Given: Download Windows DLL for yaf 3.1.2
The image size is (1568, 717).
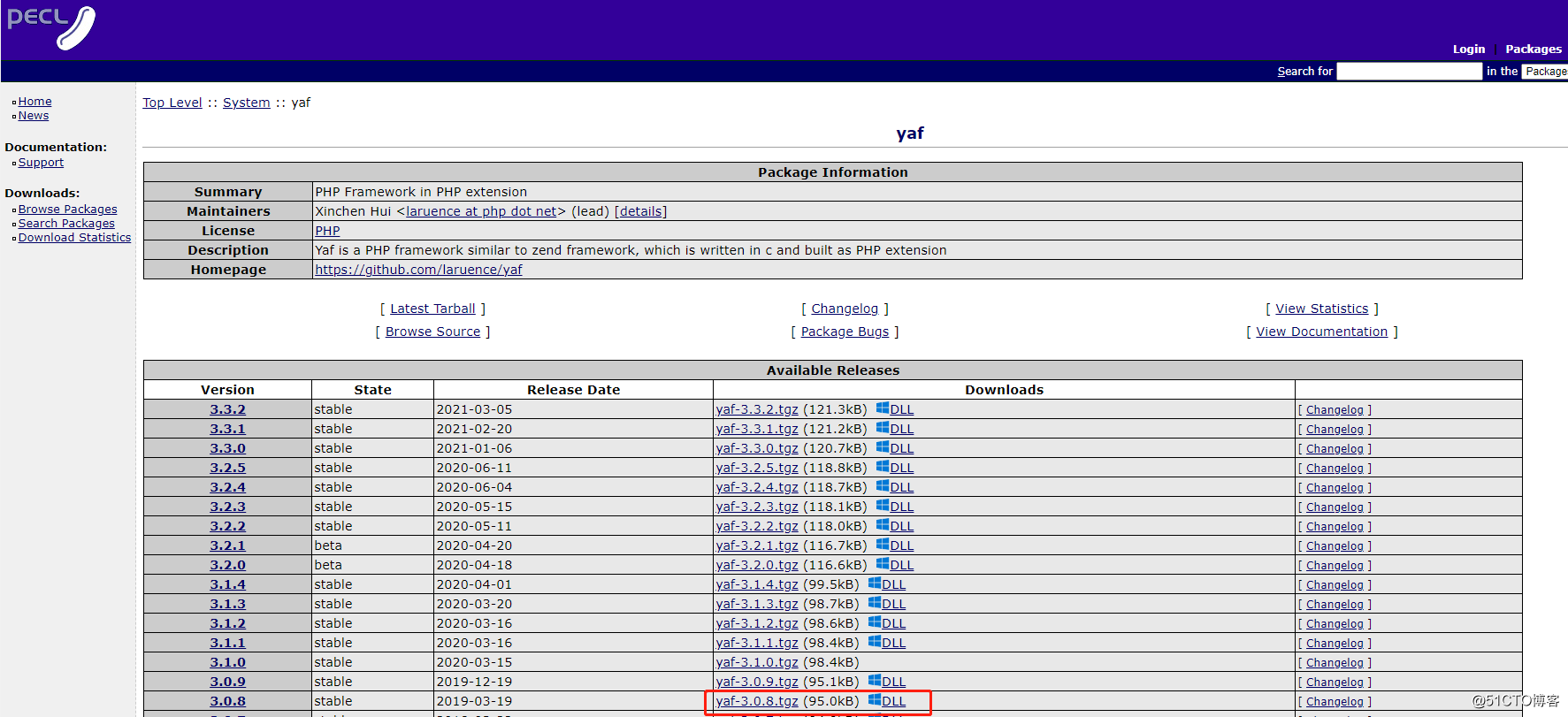Looking at the screenshot, I should pyautogui.click(x=887, y=623).
